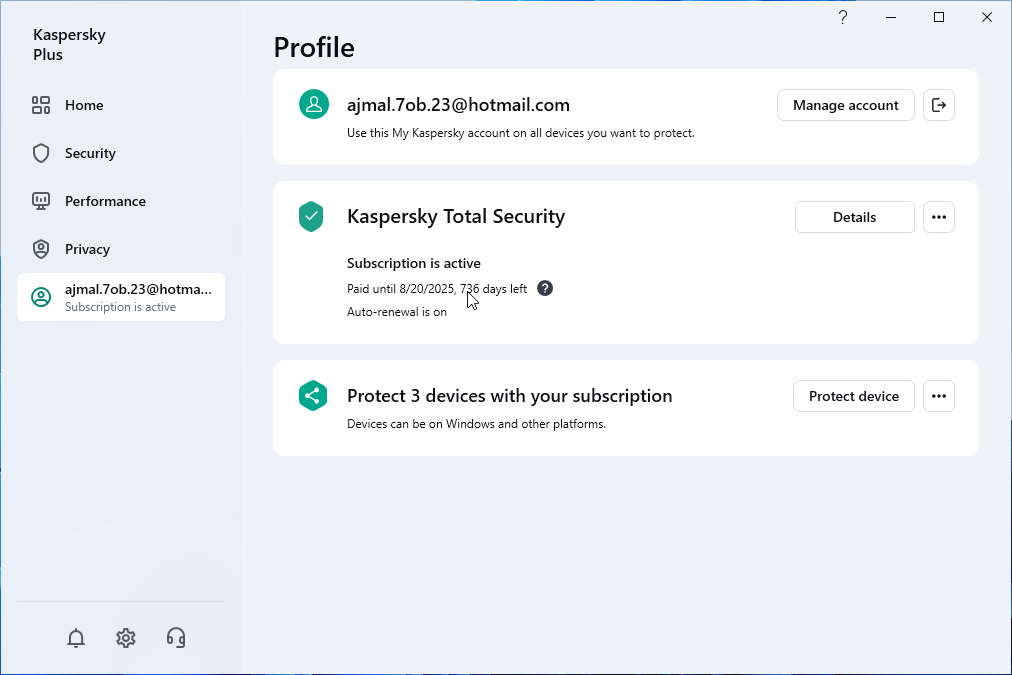
Task: Click Protect 3 devices with your subscription heading
Action: click(510, 396)
